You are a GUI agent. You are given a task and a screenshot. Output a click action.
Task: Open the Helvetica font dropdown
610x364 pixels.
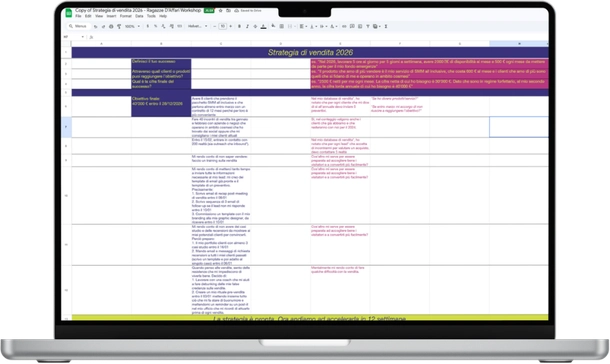(x=198, y=26)
